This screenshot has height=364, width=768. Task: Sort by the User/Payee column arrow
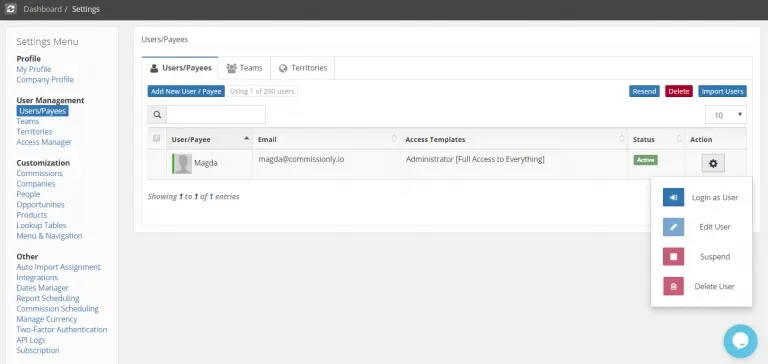246,139
